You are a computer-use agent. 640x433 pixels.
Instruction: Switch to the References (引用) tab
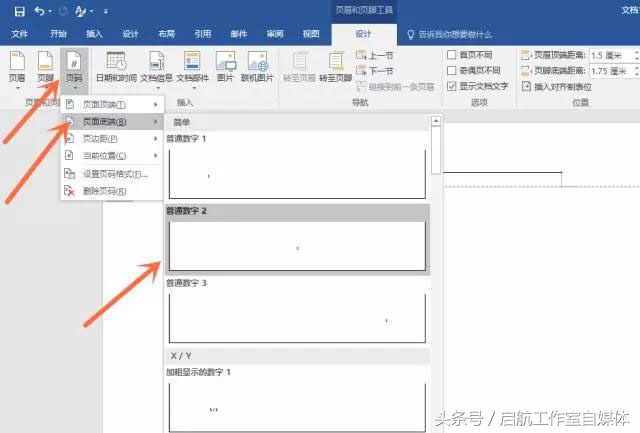click(x=202, y=34)
